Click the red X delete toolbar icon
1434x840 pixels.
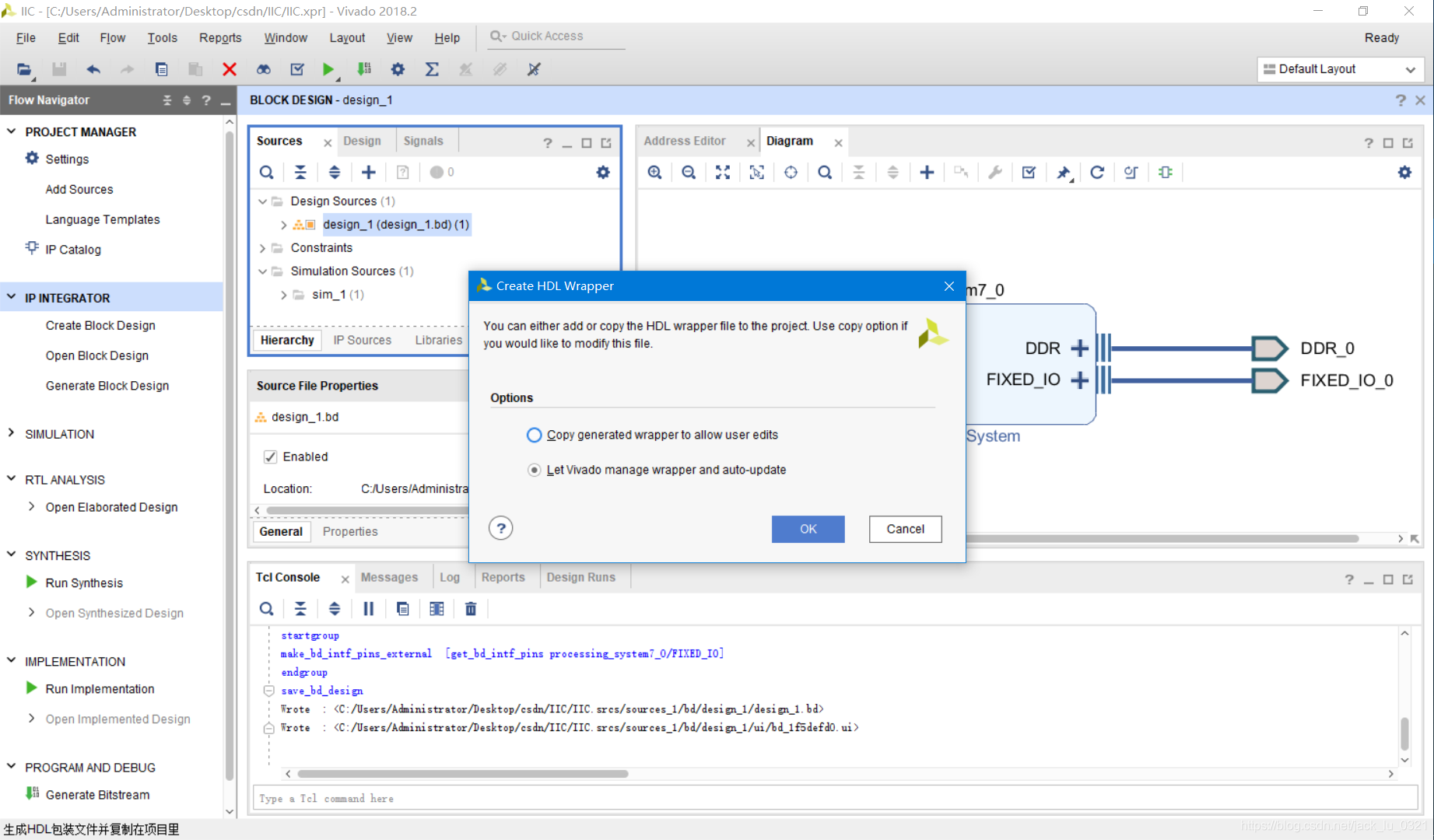(x=230, y=69)
